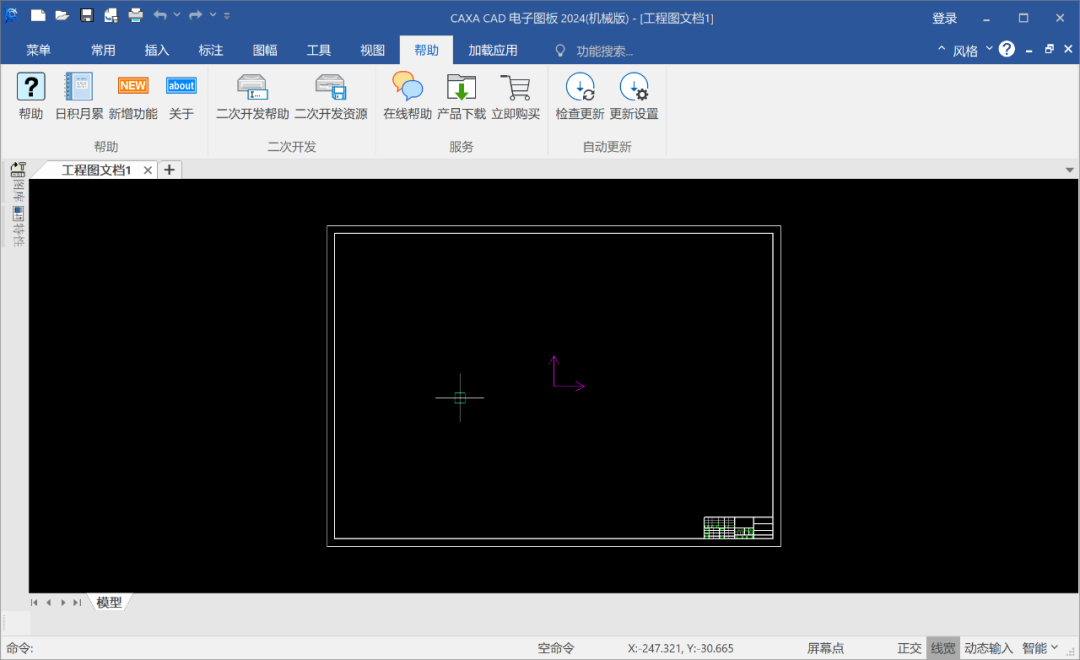Click the Redo arrow icon
The image size is (1080, 660).
(196, 15)
